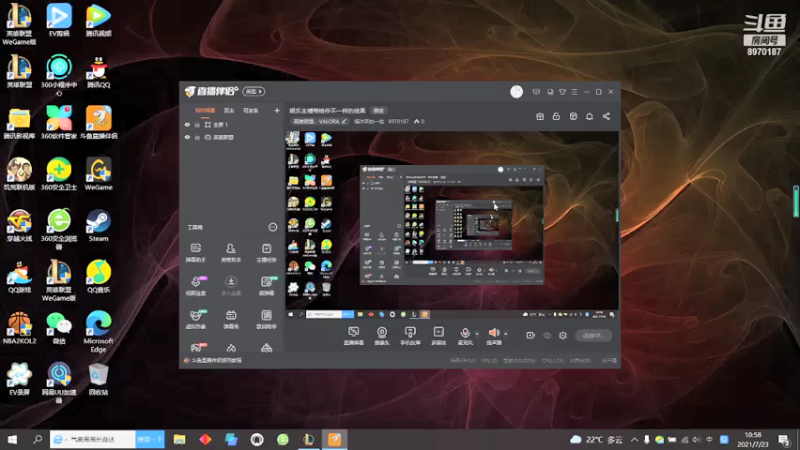
Task: Switch to the second scene tab
Action: [229, 111]
